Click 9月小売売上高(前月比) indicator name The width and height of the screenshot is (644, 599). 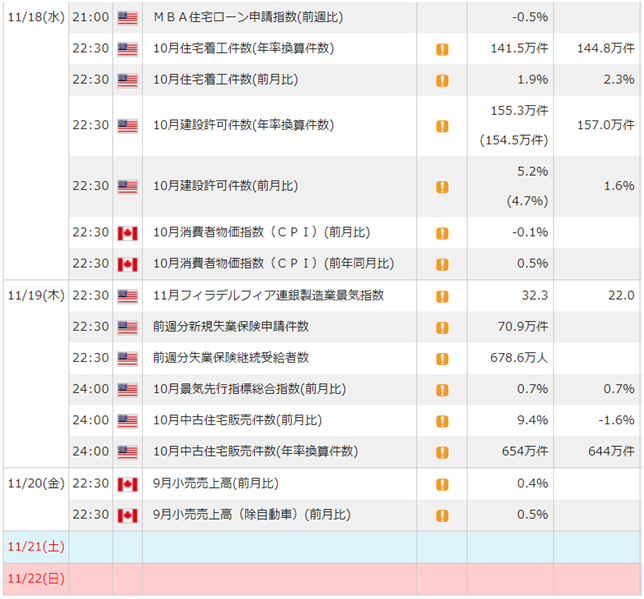[216, 484]
